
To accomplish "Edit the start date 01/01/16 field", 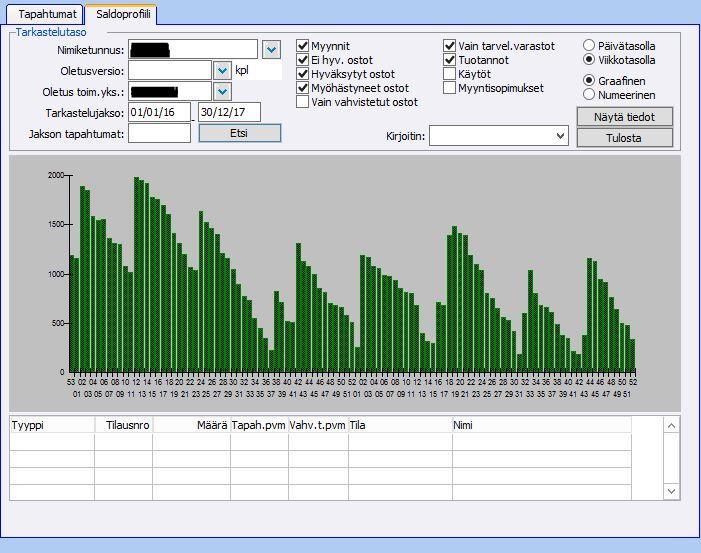I will coord(159,112).
